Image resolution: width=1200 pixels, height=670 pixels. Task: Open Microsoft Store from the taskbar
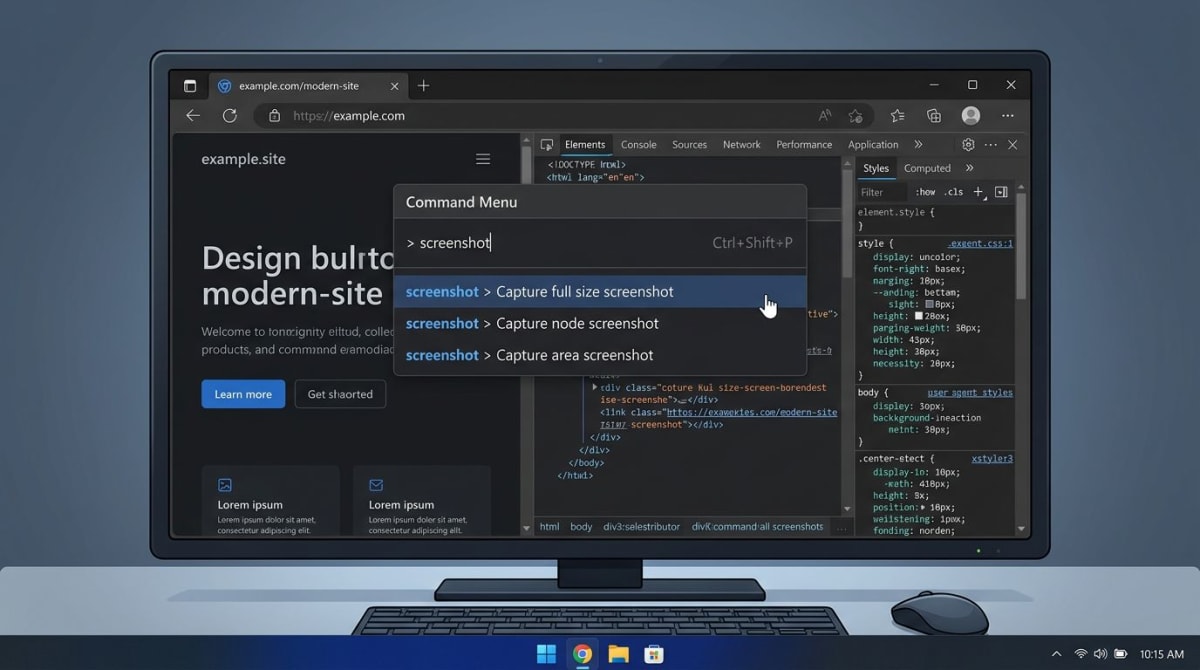coord(654,654)
